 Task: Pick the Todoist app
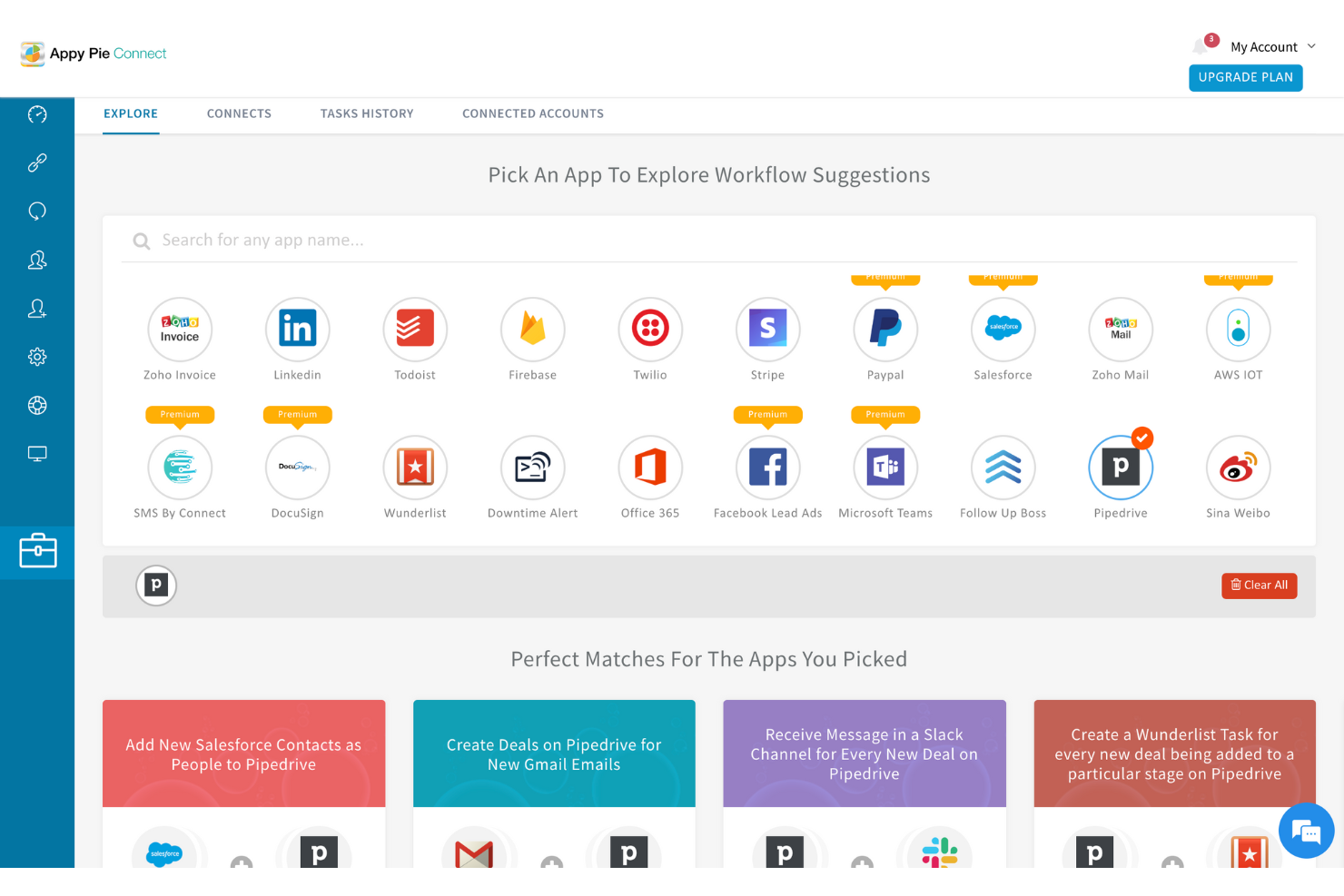coord(415,330)
